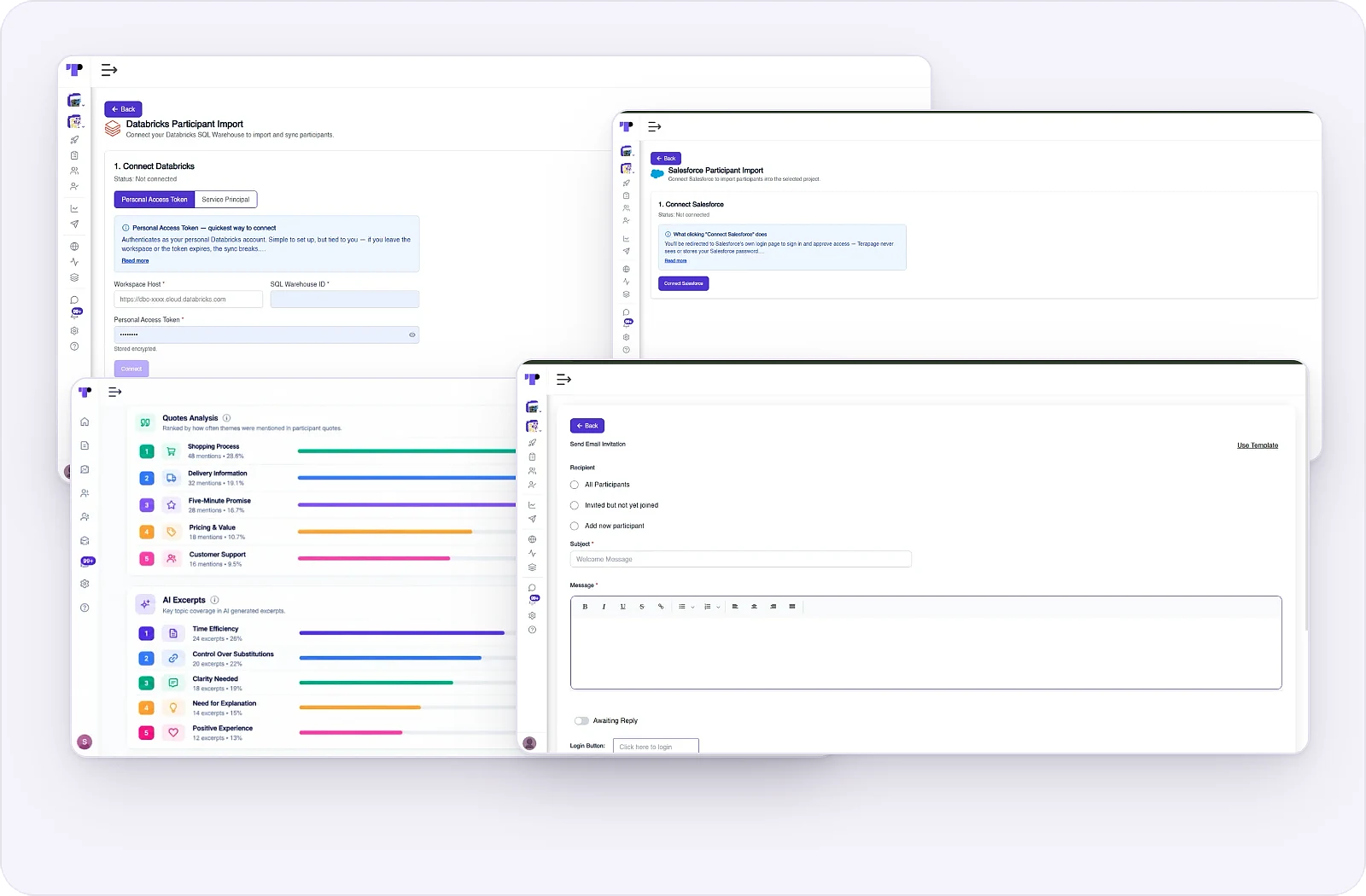Open AI Excerpts info tooltip icon

(x=214, y=600)
